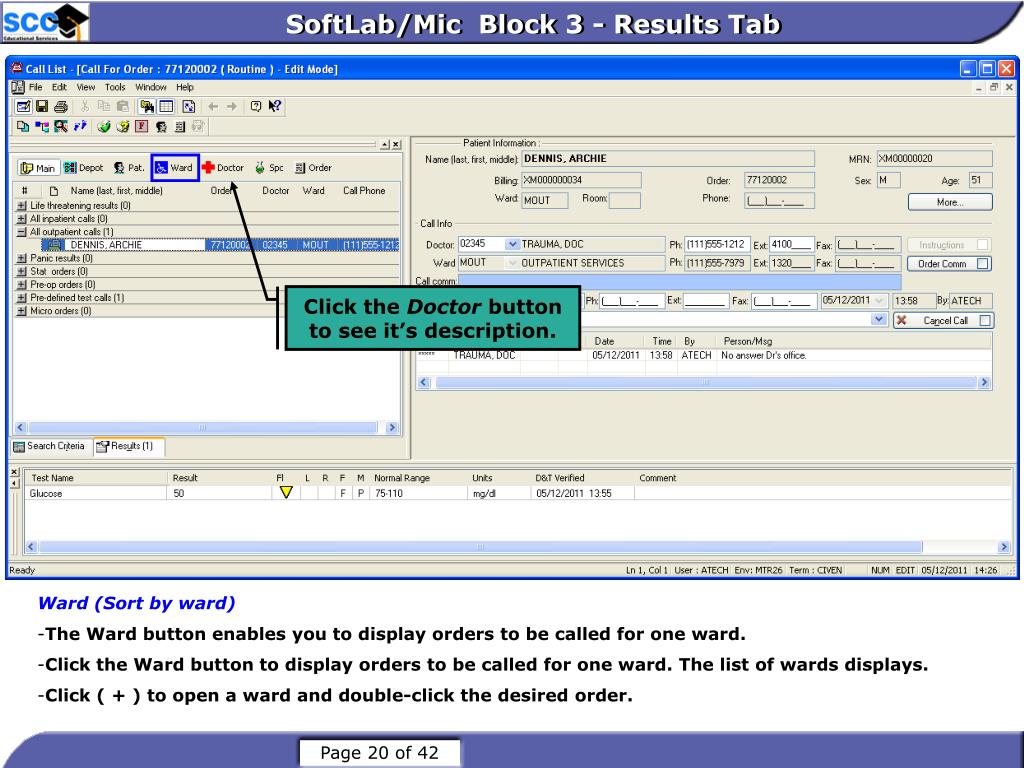Image resolution: width=1024 pixels, height=768 pixels.
Task: Switch to the Search Criteria tab
Action: click(50, 446)
